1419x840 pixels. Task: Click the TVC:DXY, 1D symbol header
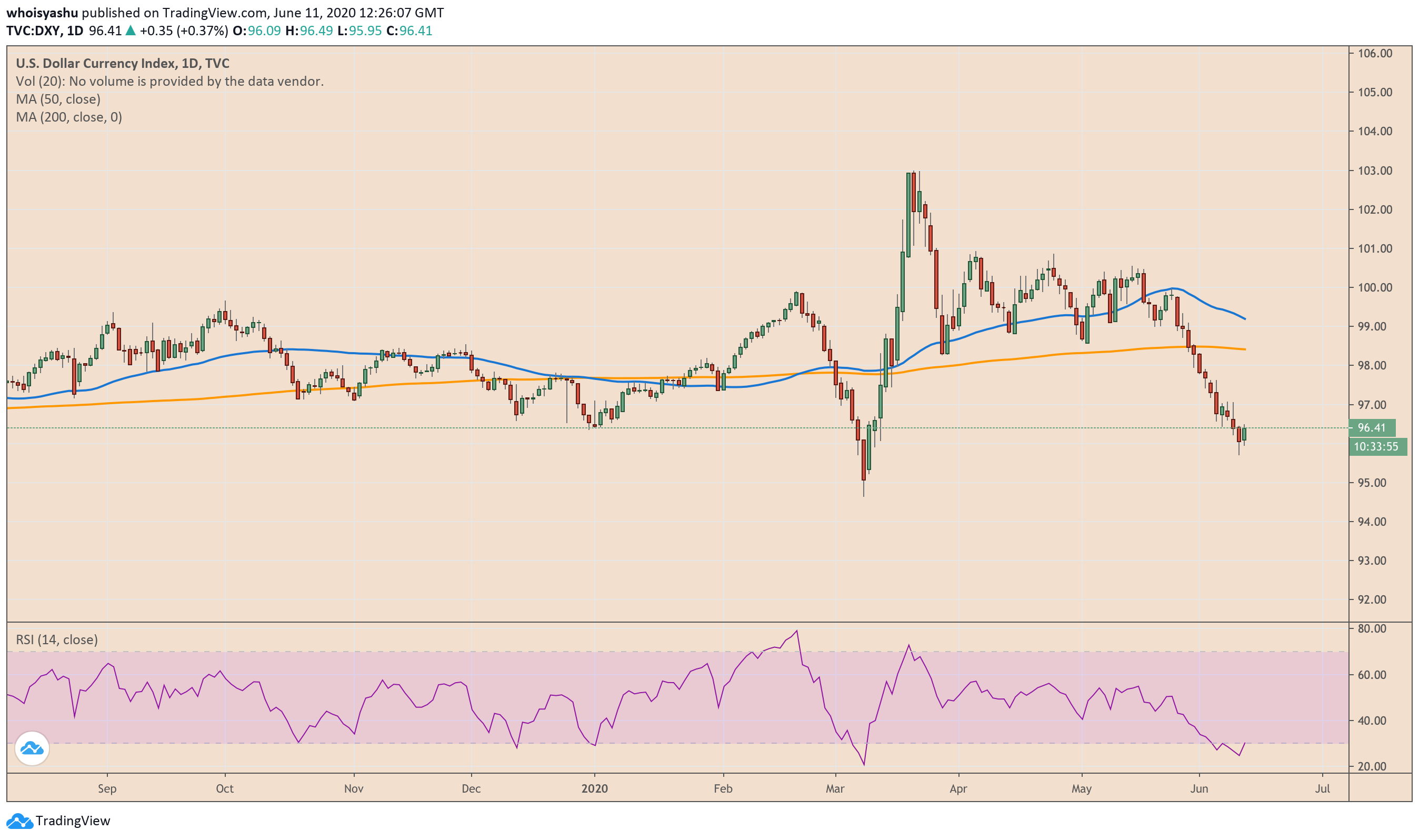pyautogui.click(x=45, y=31)
